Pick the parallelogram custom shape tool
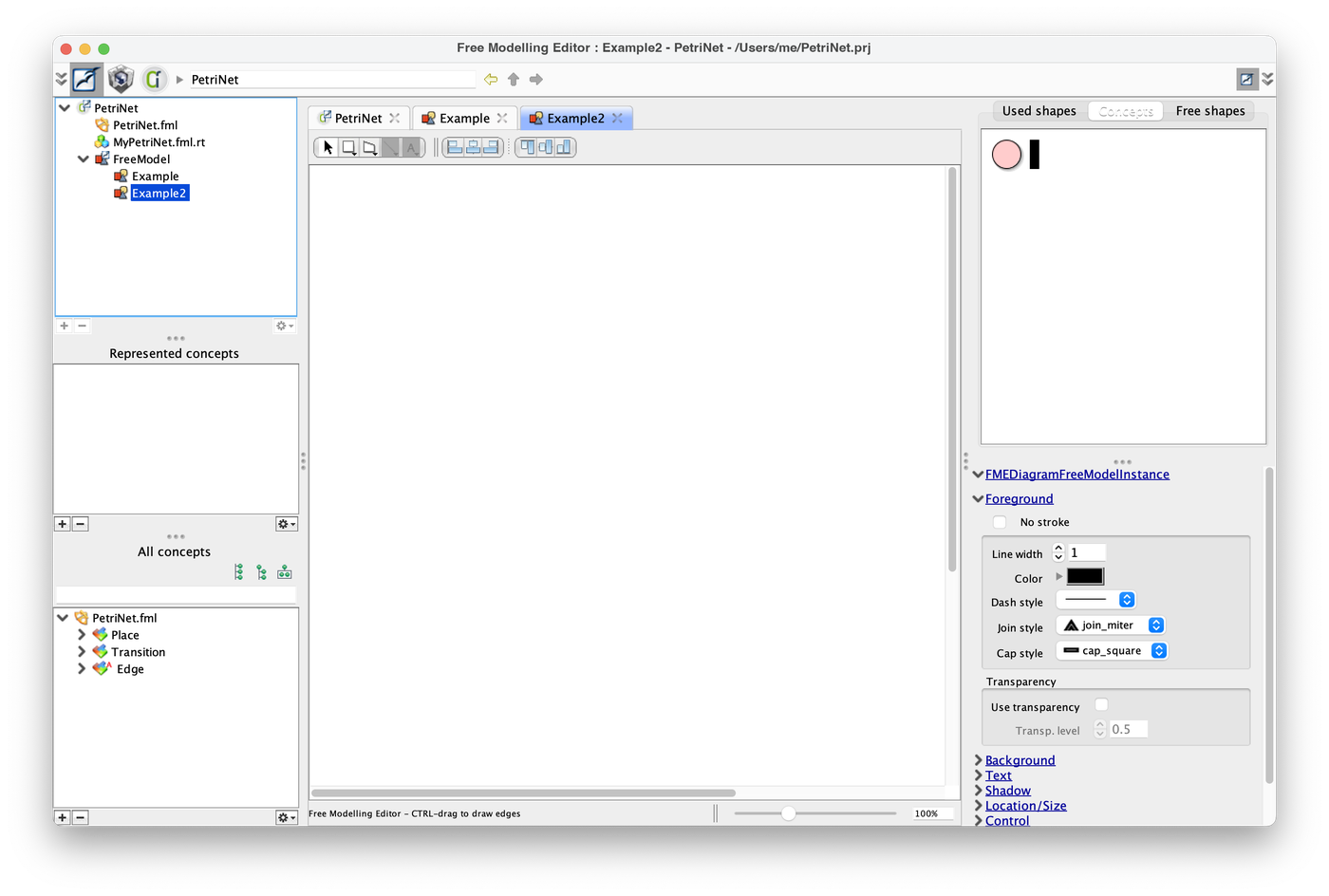Viewport: 1329px width, 896px height. (x=370, y=147)
